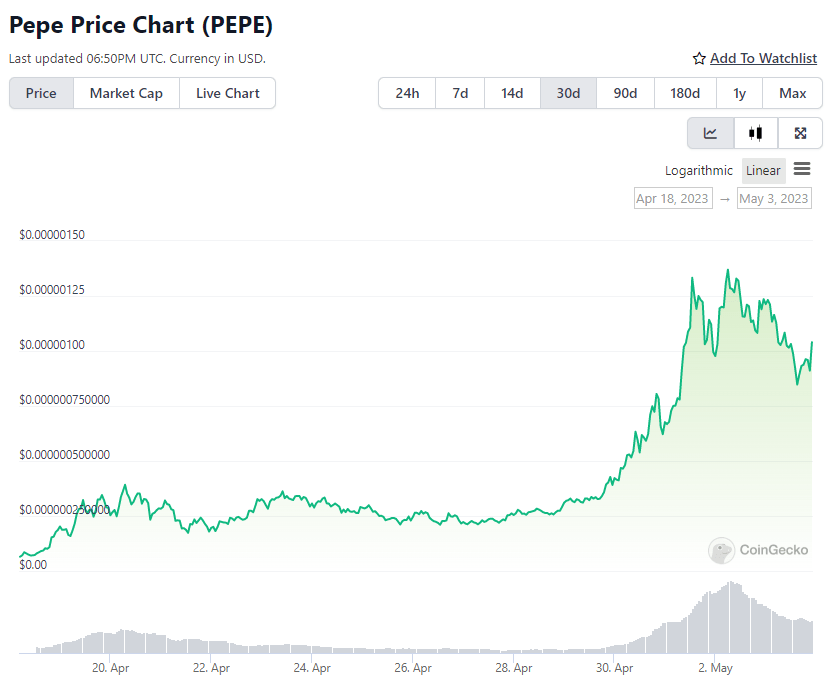The height and width of the screenshot is (699, 828).
Task: Switch to the Market Cap tab
Action: click(x=126, y=93)
